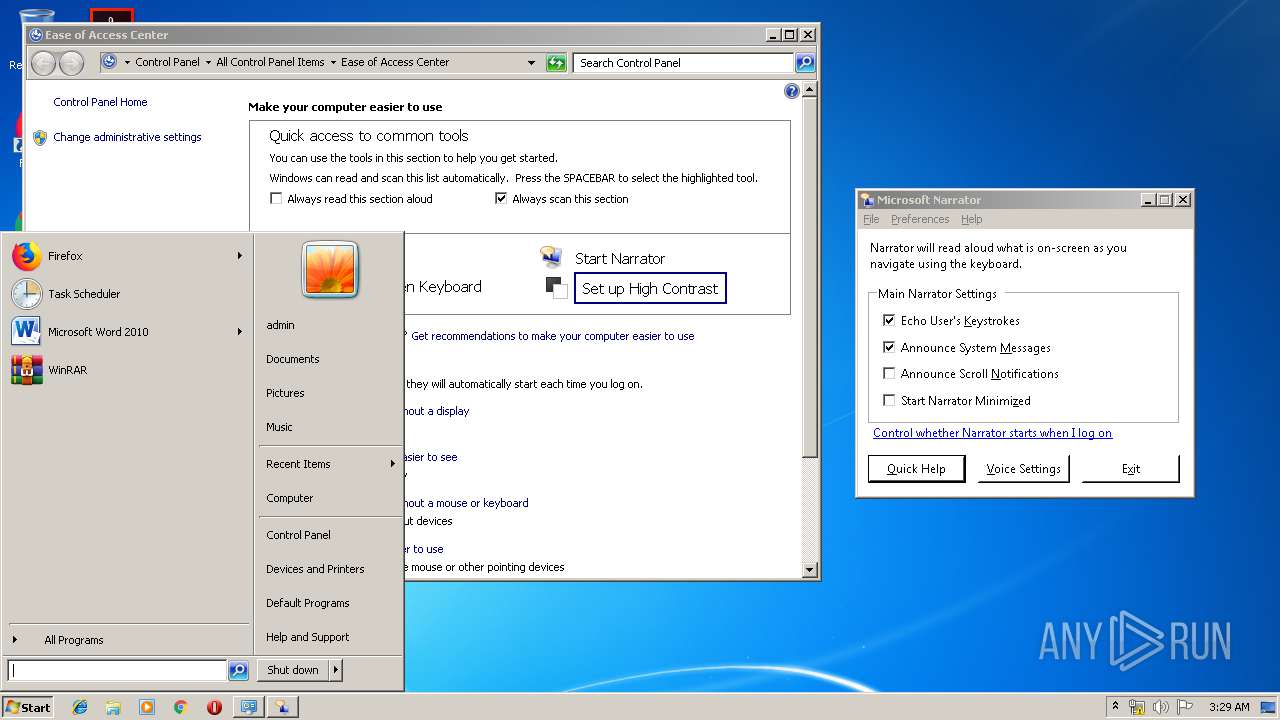Launch Windows Media Player from taskbar
Viewport: 1280px width, 720px height.
147,707
